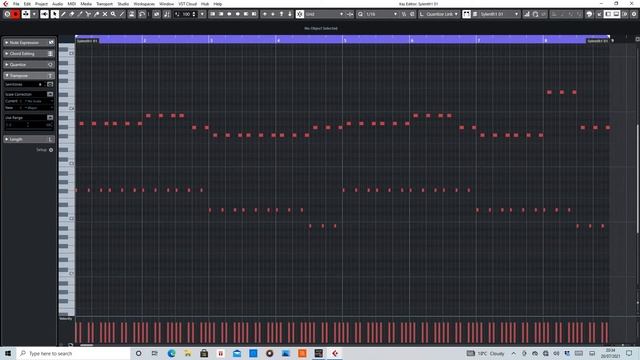
Task: Select the Trim tool
Action: (80, 14)
